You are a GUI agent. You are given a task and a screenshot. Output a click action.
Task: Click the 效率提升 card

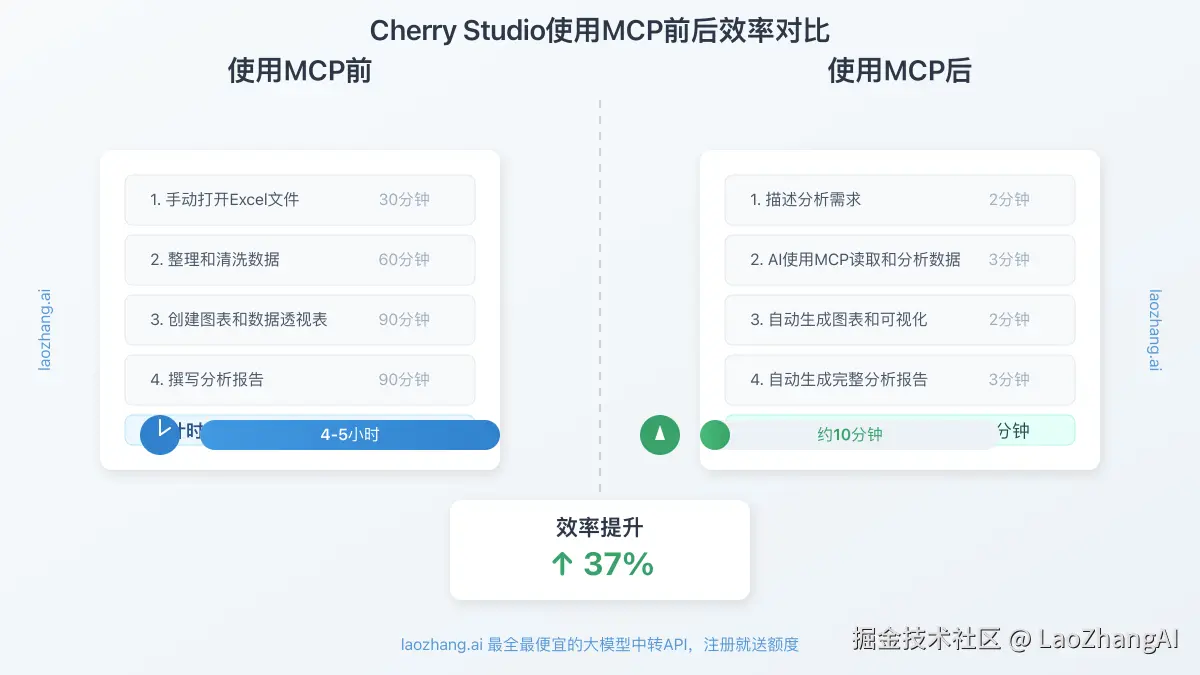click(599, 548)
